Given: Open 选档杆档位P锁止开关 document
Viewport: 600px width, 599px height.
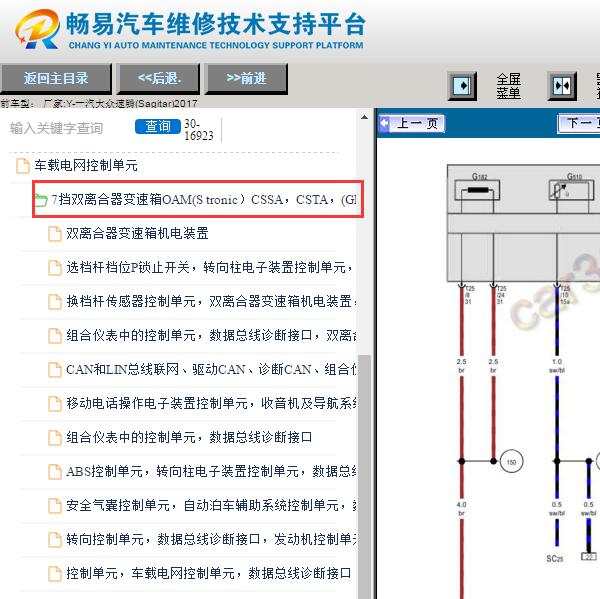Looking at the screenshot, I should 209,268.
